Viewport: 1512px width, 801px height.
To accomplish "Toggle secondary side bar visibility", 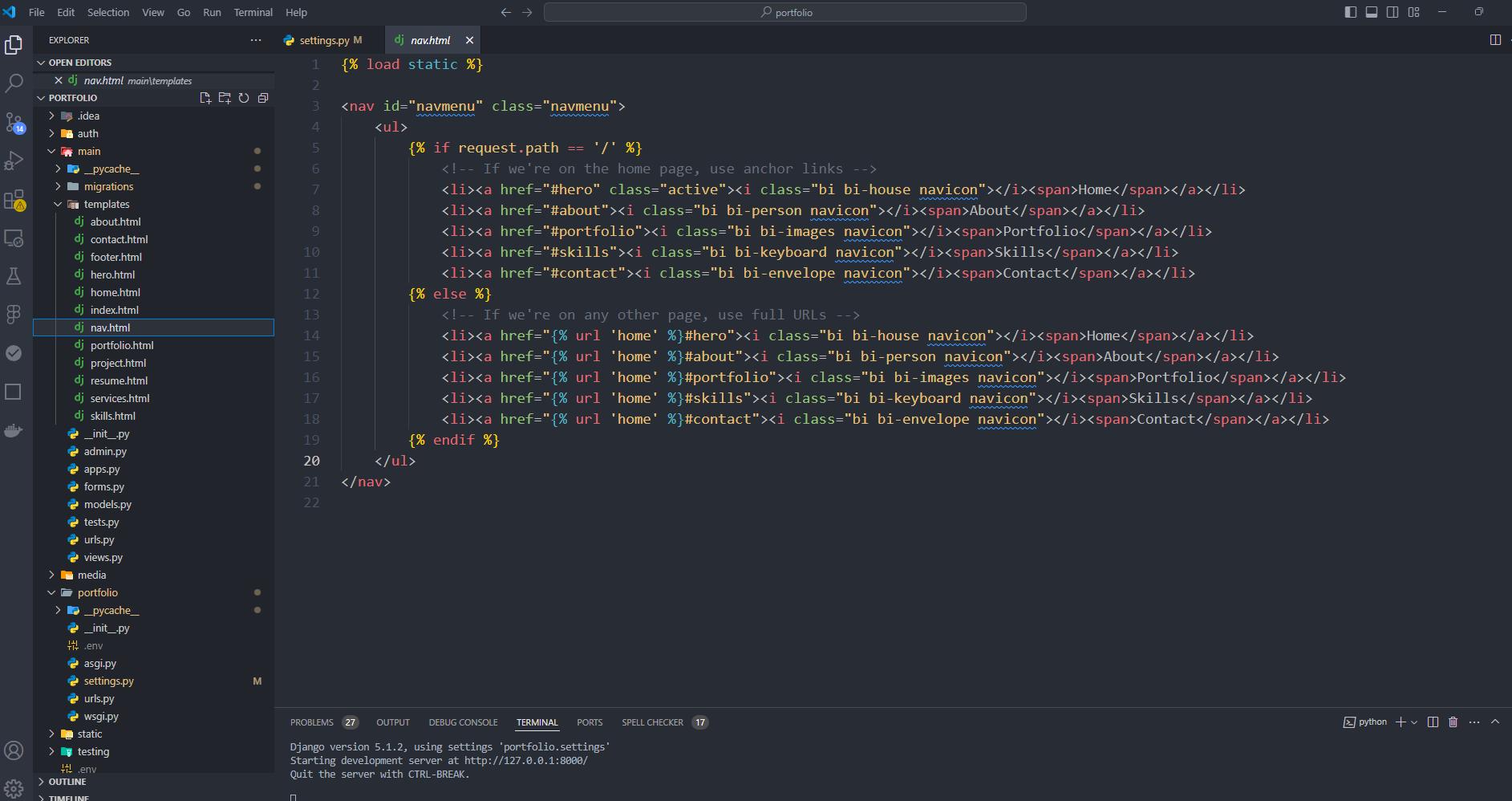I will click(1392, 12).
